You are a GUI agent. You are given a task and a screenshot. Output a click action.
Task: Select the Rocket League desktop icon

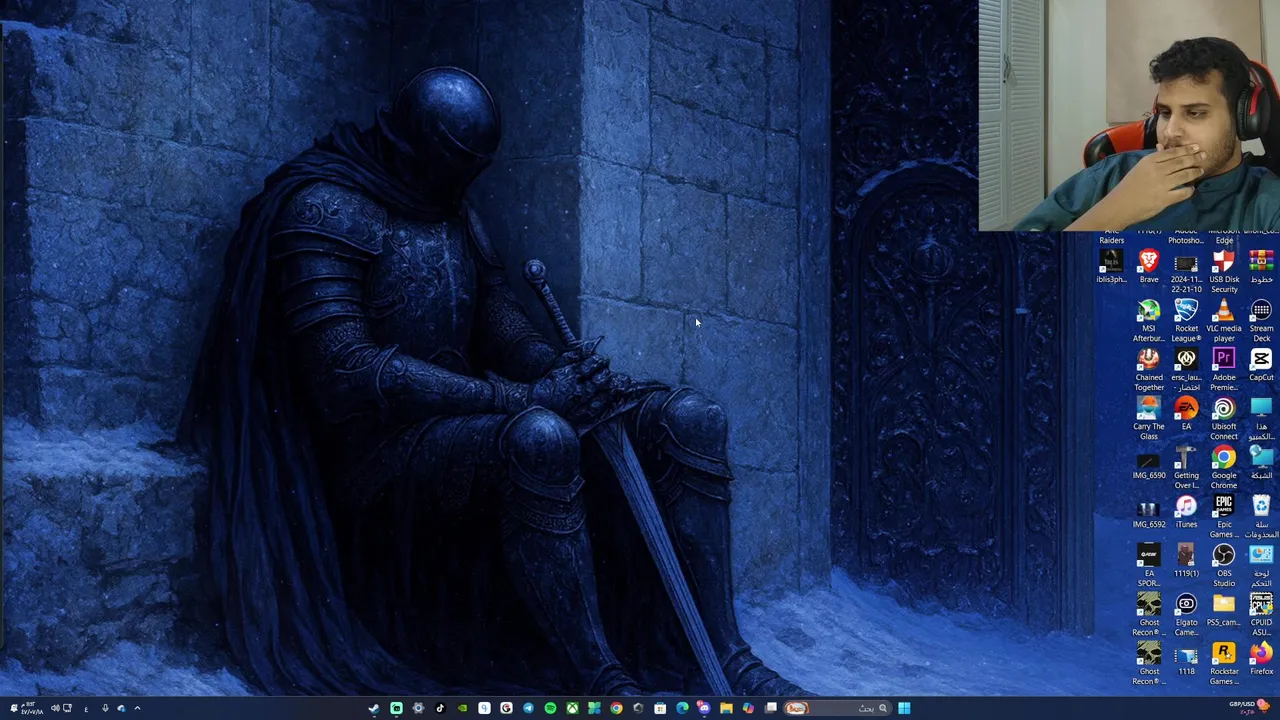coord(1186,320)
